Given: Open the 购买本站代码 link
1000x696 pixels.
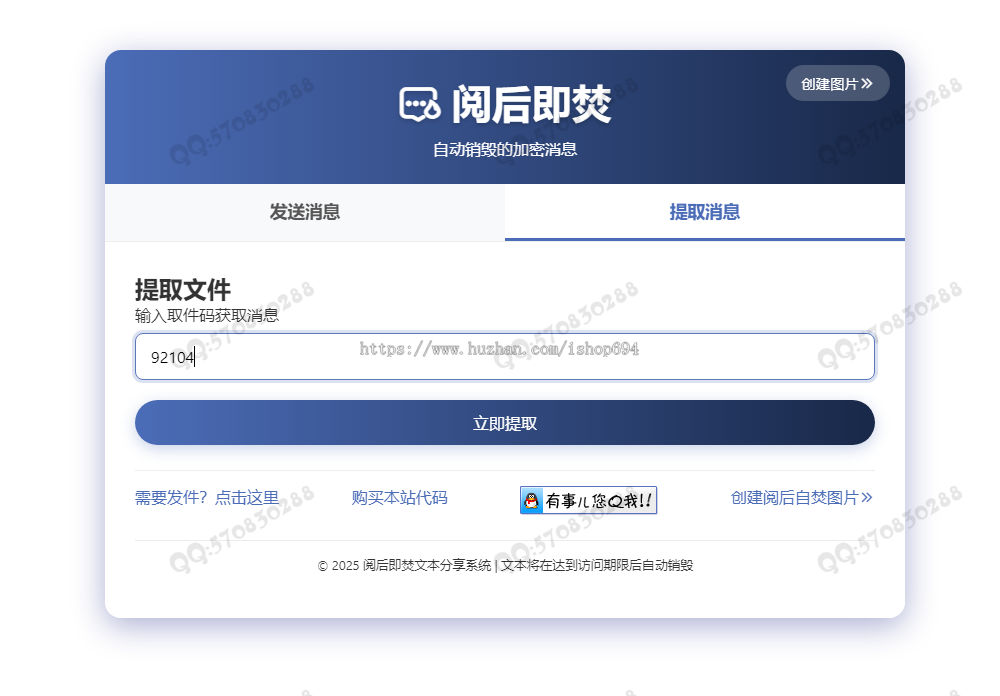Looking at the screenshot, I should tap(399, 498).
